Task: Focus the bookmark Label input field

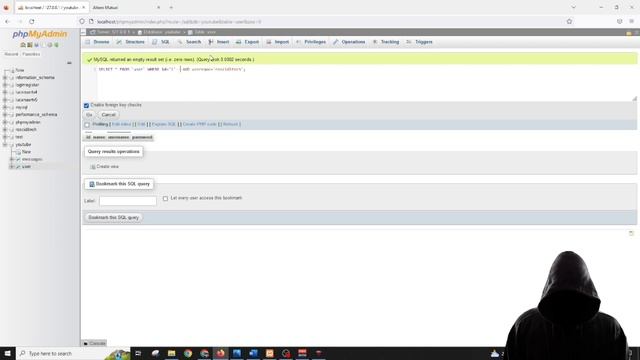Action: coord(128,201)
